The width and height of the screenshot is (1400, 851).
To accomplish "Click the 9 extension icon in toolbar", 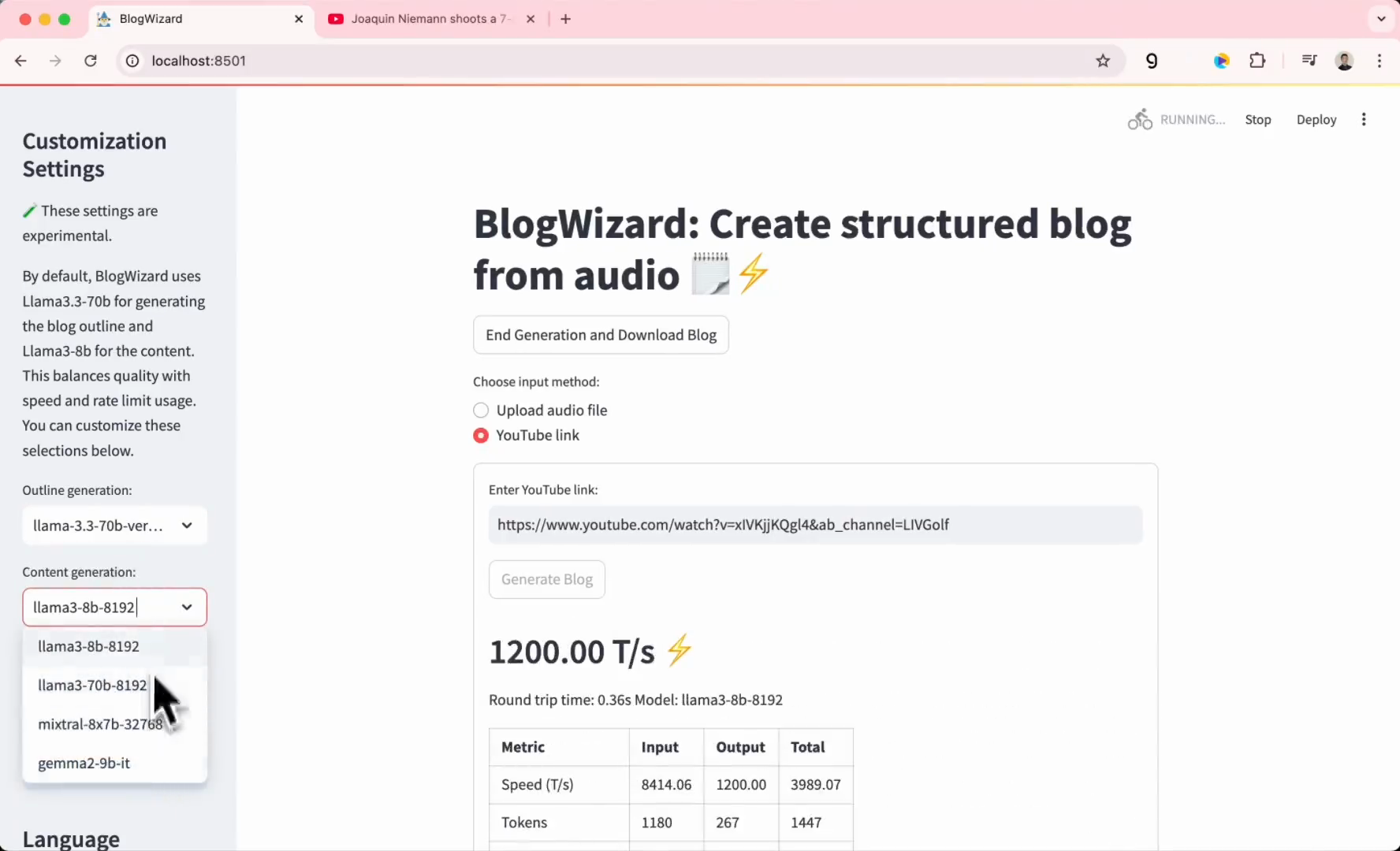I will click(1152, 61).
